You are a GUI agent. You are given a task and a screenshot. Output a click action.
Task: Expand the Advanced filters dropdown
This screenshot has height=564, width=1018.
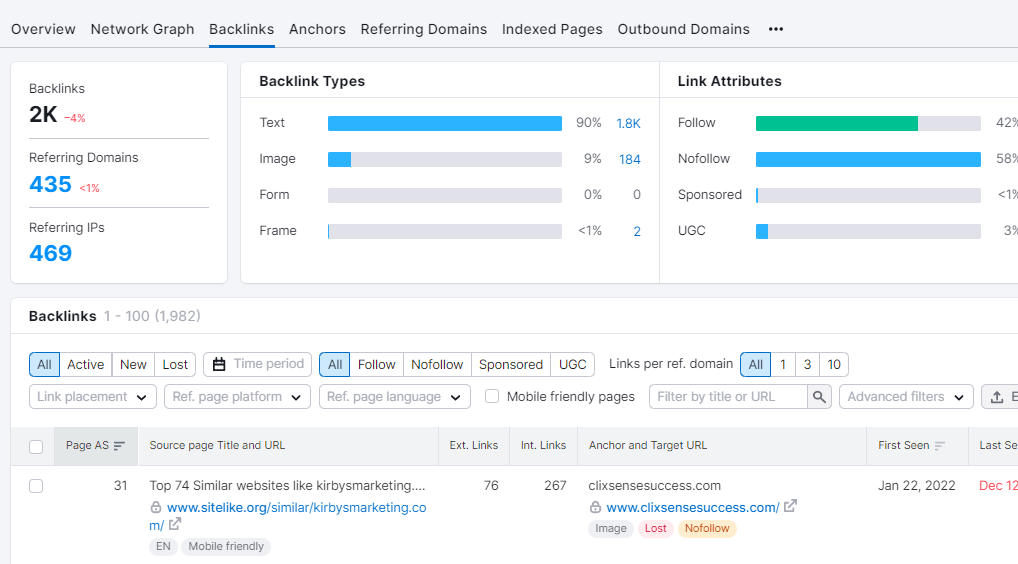906,397
